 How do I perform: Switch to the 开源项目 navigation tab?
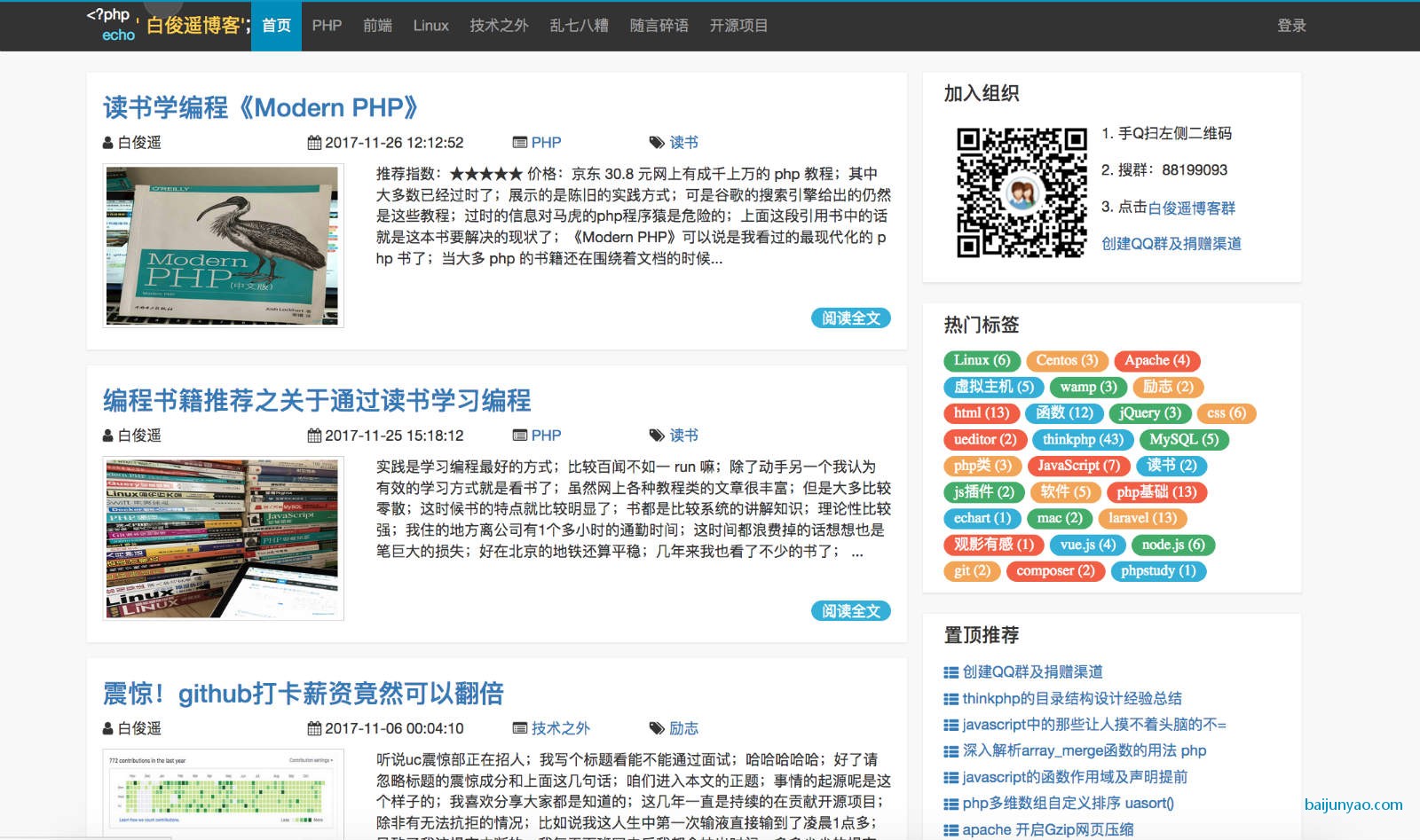click(x=739, y=26)
